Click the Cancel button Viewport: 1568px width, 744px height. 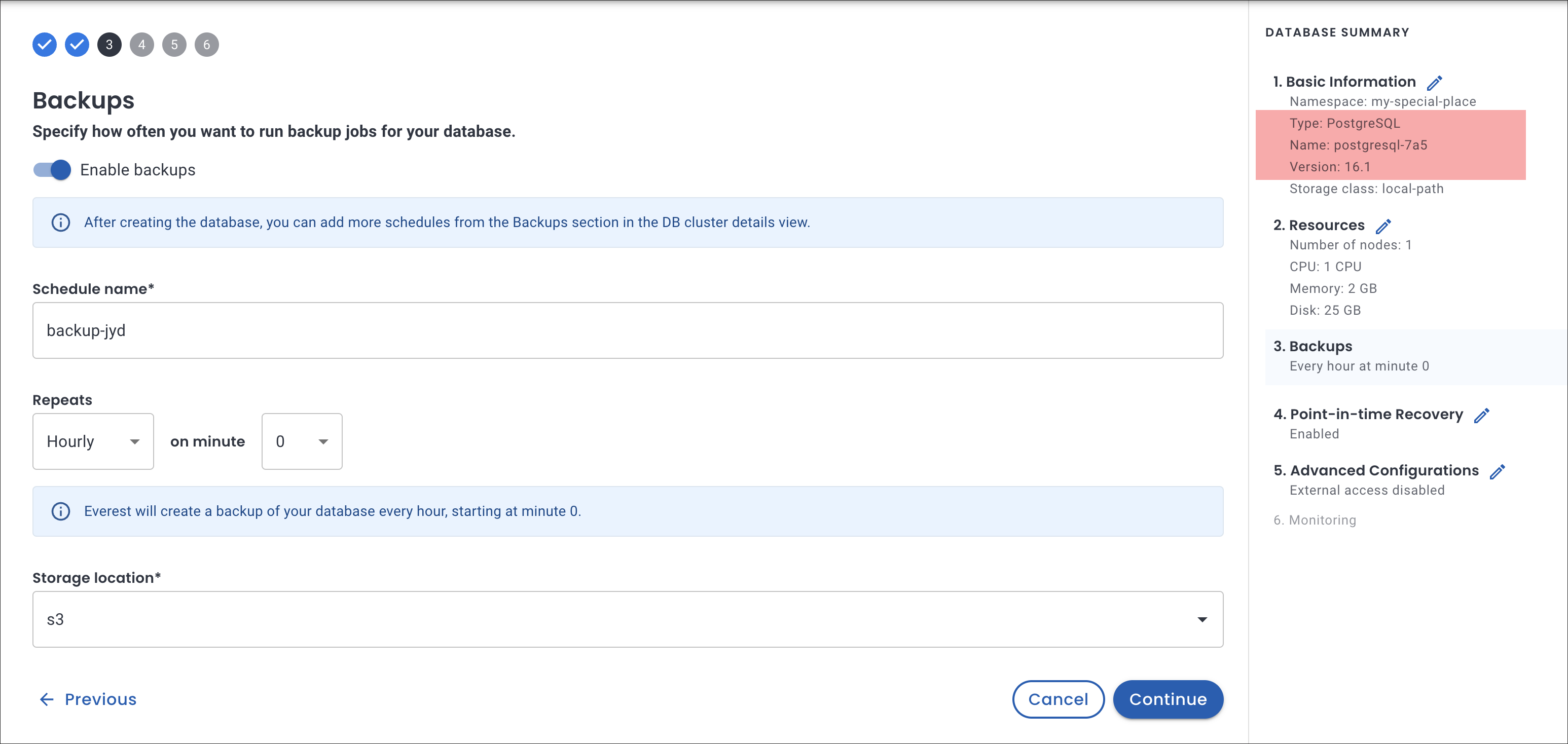tap(1058, 699)
